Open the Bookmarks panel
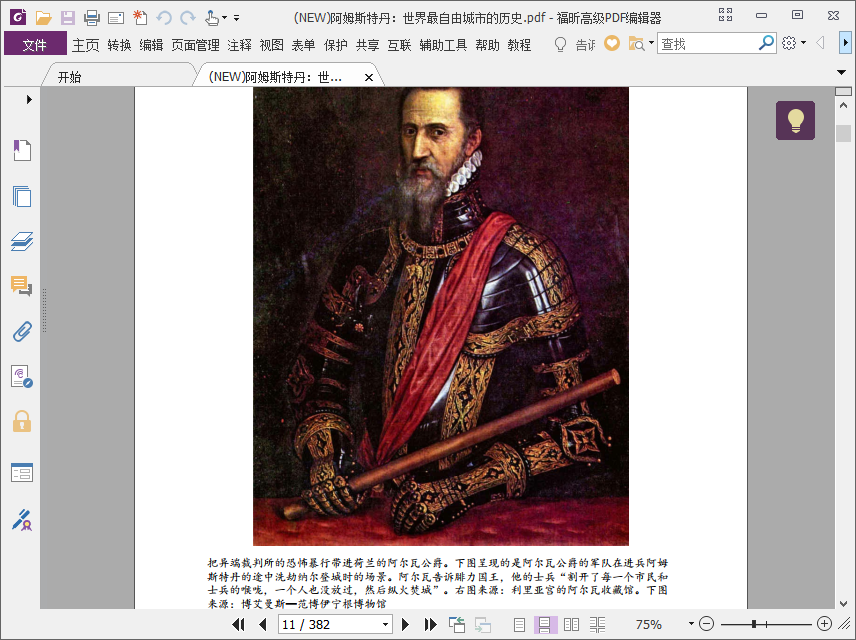 click(x=22, y=150)
